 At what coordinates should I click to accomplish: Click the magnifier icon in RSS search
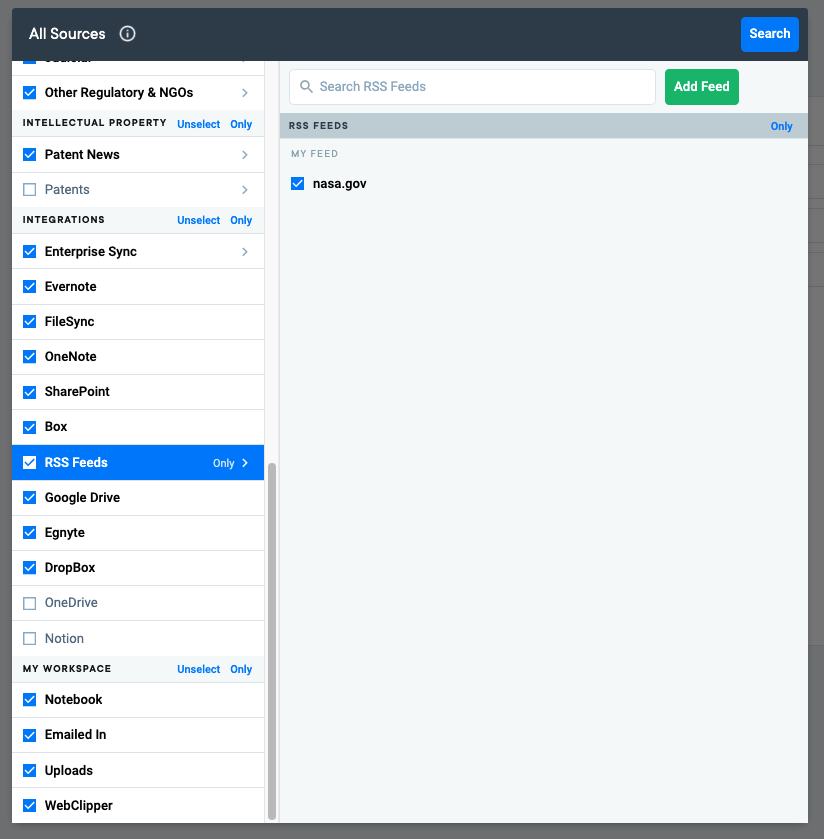tap(306, 87)
